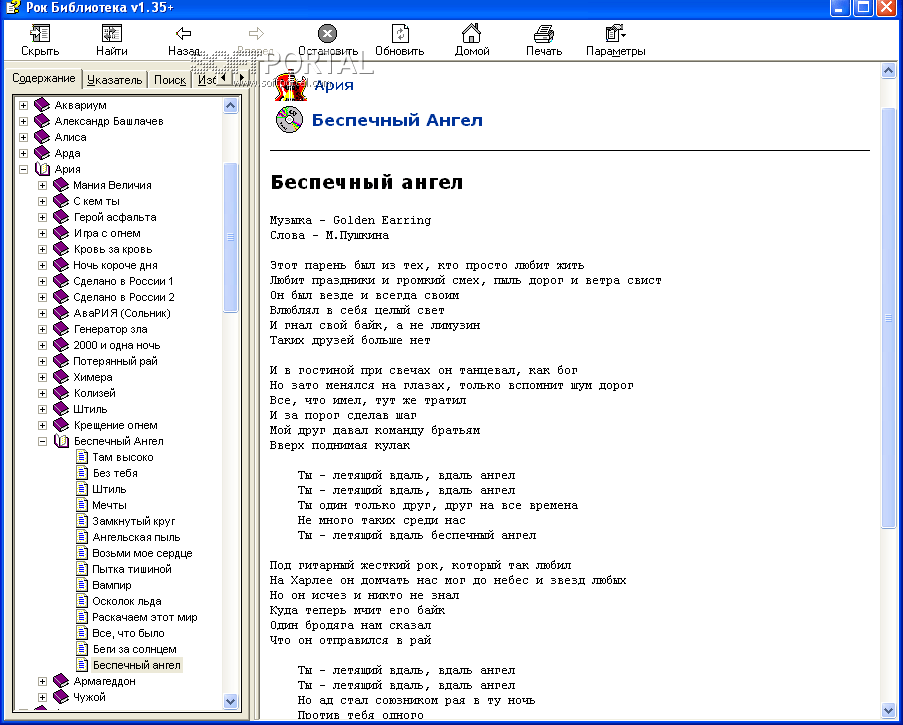This screenshot has width=903, height=725.
Task: Collapse the Ария tree node
Action: pyautogui.click(x=24, y=169)
